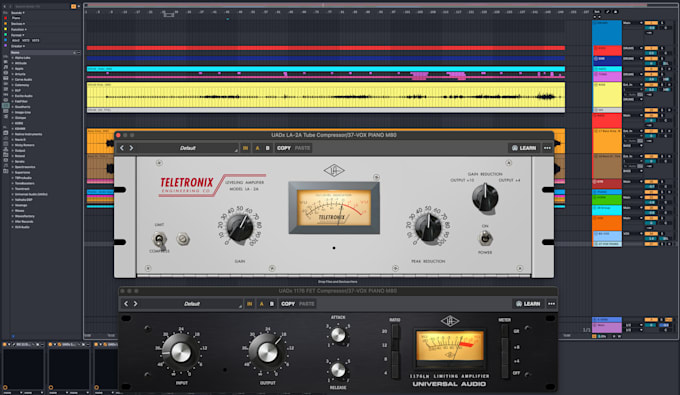Screen dimensions: 680x395
Task: Click PASTE in the 1176 toolbar
Action: click(307, 304)
